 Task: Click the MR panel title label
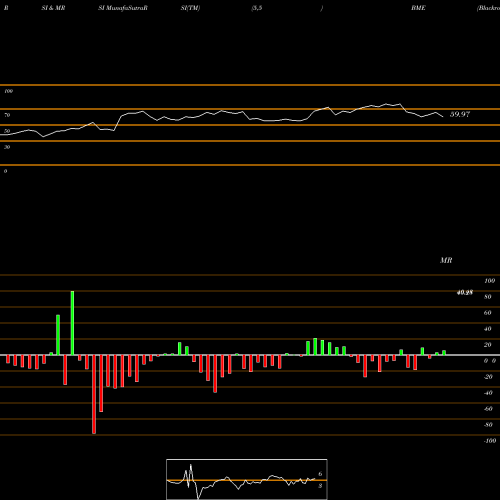(x=446, y=260)
